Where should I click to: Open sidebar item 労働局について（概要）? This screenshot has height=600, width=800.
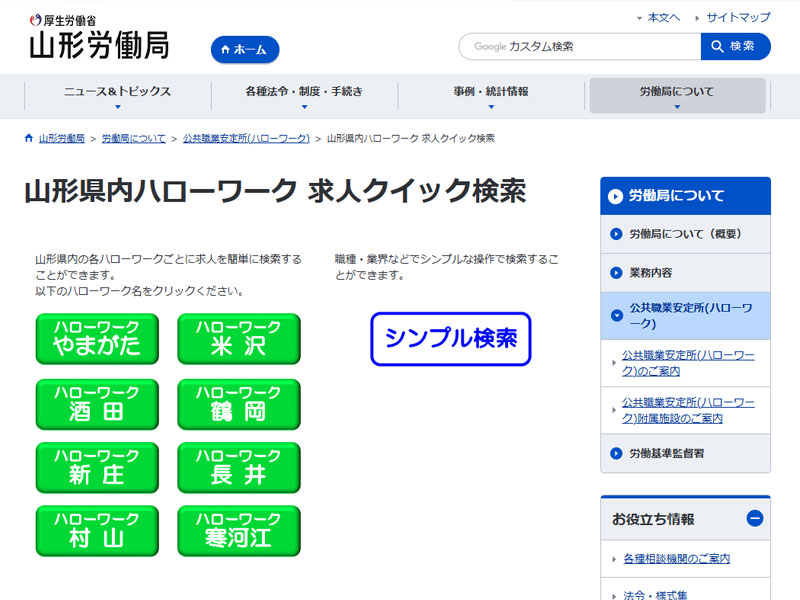(685, 234)
